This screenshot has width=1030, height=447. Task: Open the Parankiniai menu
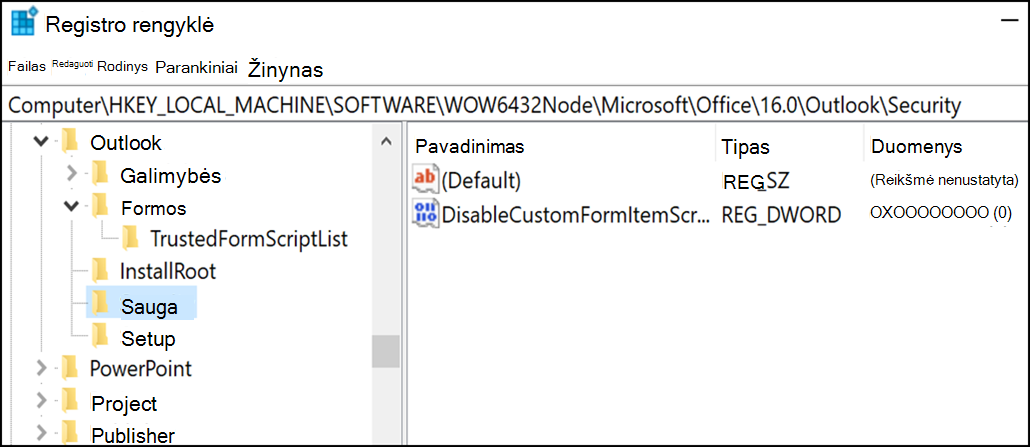196,67
